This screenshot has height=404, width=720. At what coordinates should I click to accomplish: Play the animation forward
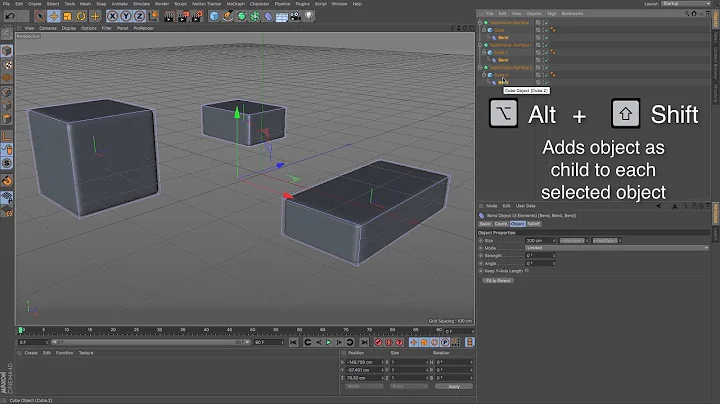click(x=329, y=342)
